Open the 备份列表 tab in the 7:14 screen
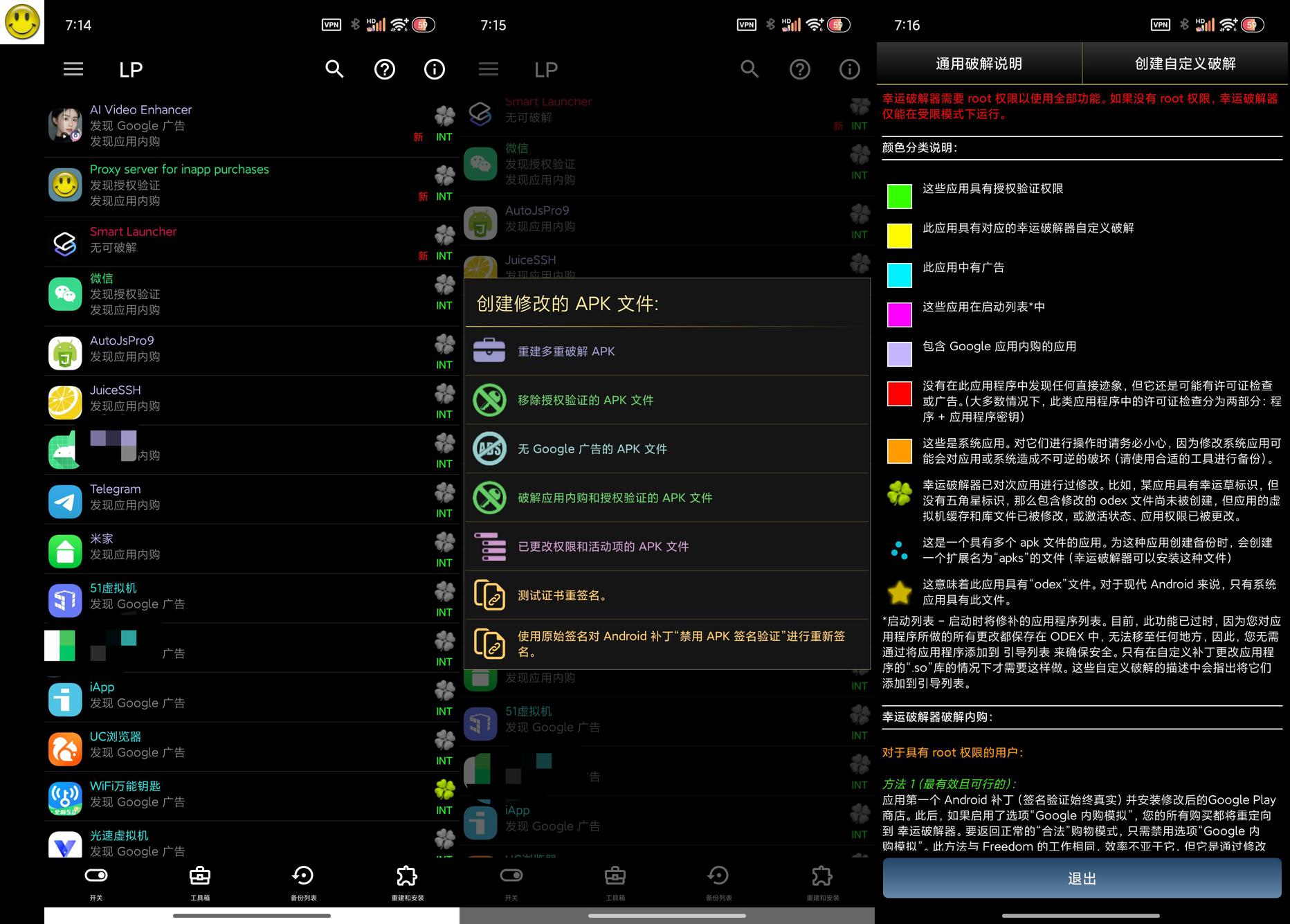This screenshot has width=1290, height=924. point(303,882)
